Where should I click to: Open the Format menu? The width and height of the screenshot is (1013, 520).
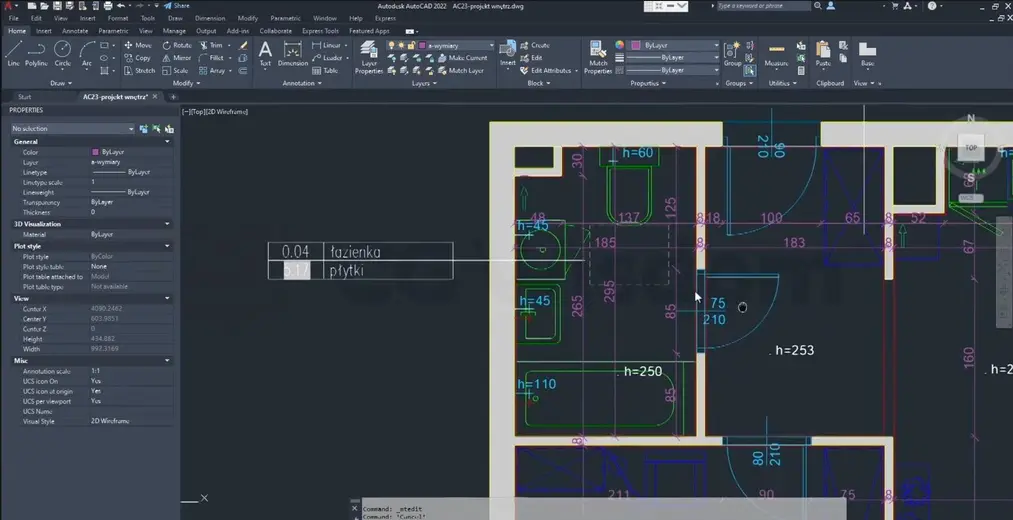click(118, 19)
